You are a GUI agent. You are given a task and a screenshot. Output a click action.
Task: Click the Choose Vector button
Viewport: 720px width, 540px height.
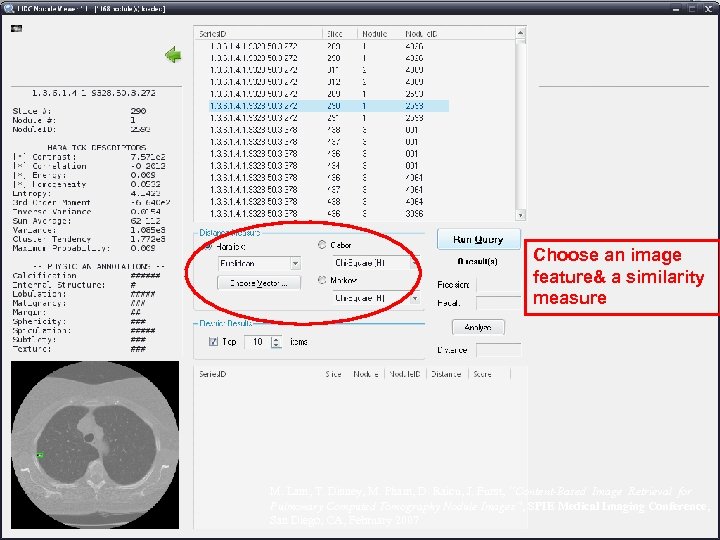tap(259, 283)
